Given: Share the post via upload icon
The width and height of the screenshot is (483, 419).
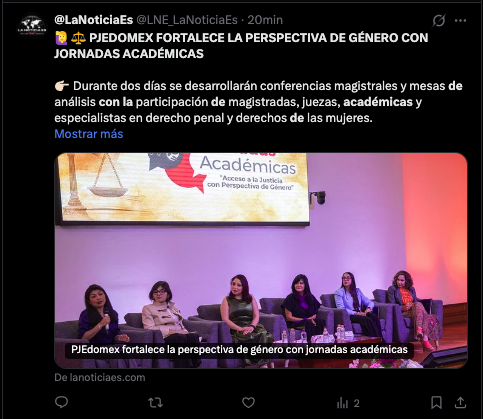Looking at the screenshot, I should tap(460, 403).
